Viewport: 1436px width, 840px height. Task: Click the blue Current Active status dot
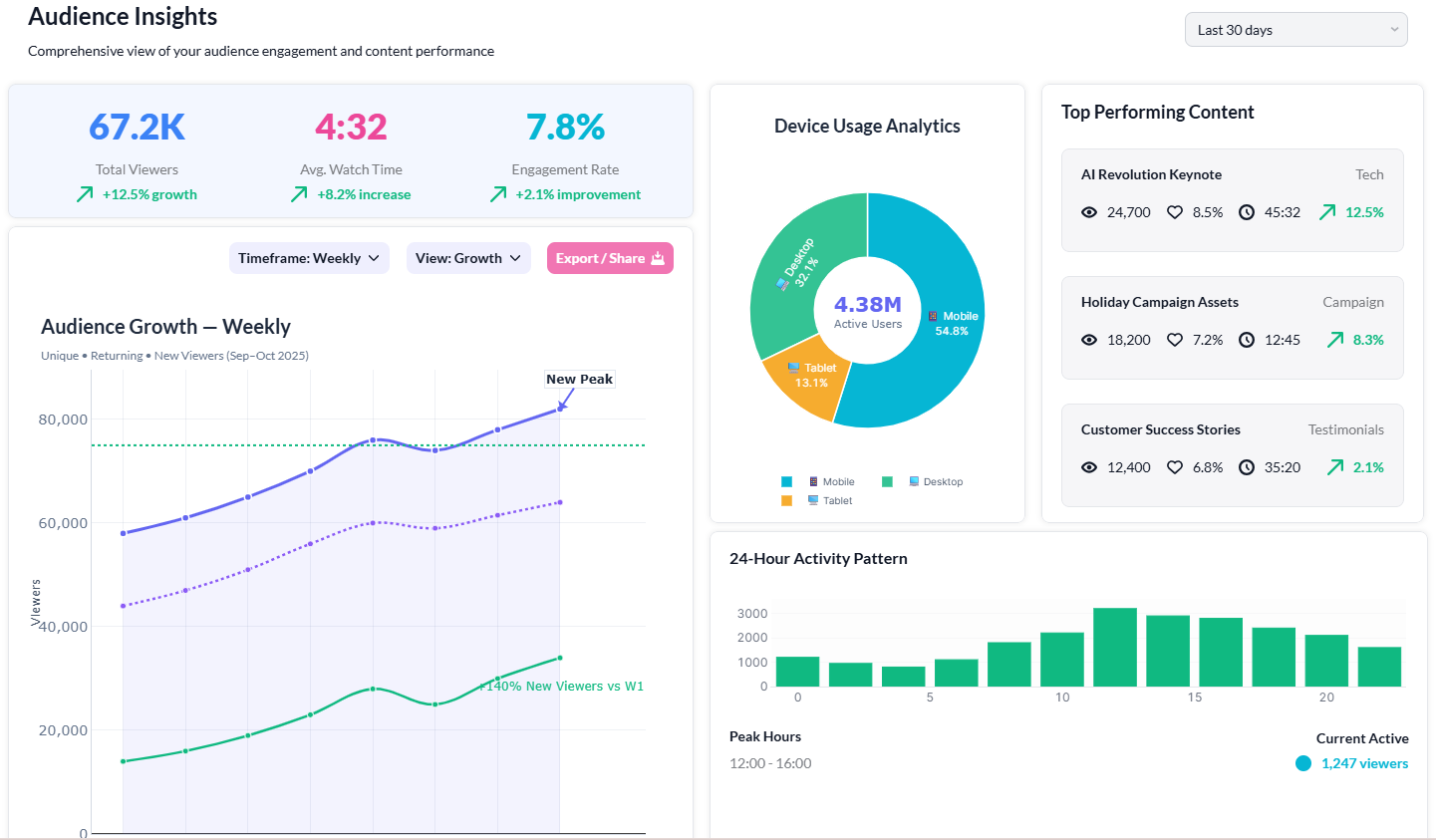pyautogui.click(x=1303, y=763)
